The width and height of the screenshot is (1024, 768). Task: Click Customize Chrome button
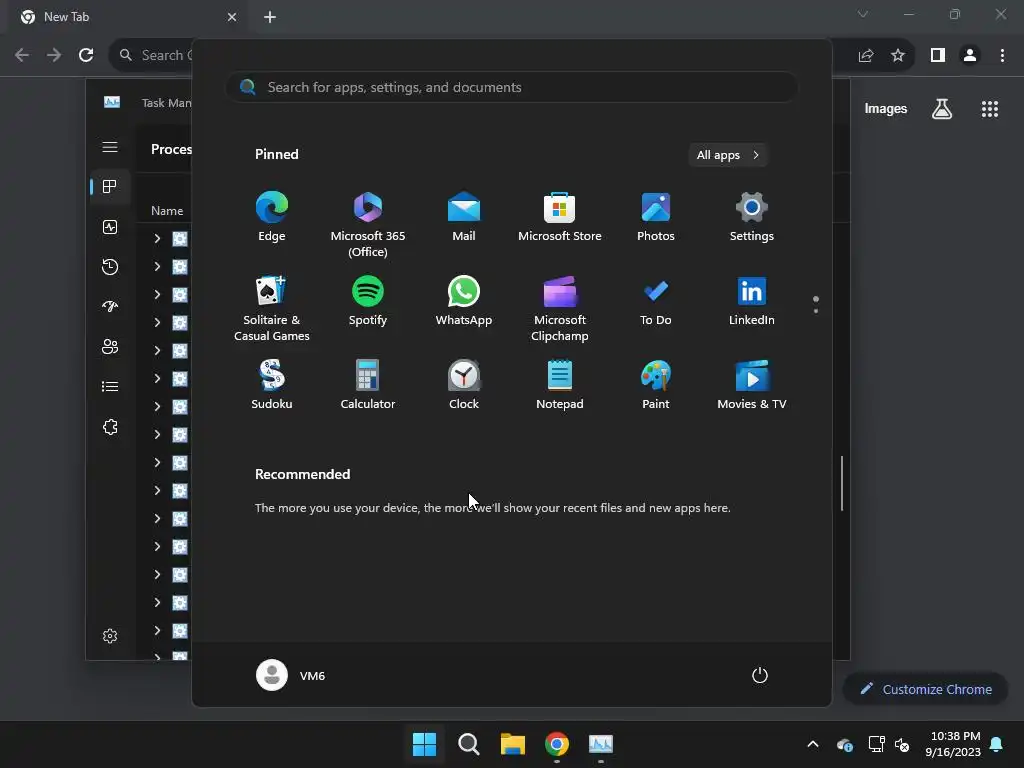pos(926,689)
